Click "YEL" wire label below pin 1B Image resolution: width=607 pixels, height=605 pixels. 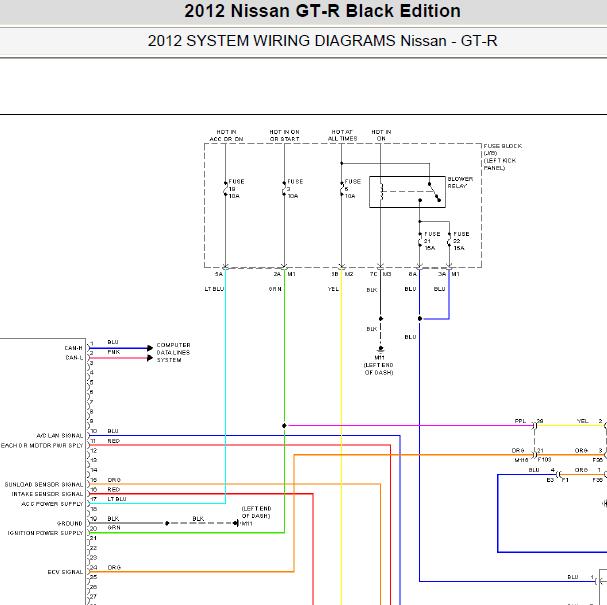coord(333,289)
